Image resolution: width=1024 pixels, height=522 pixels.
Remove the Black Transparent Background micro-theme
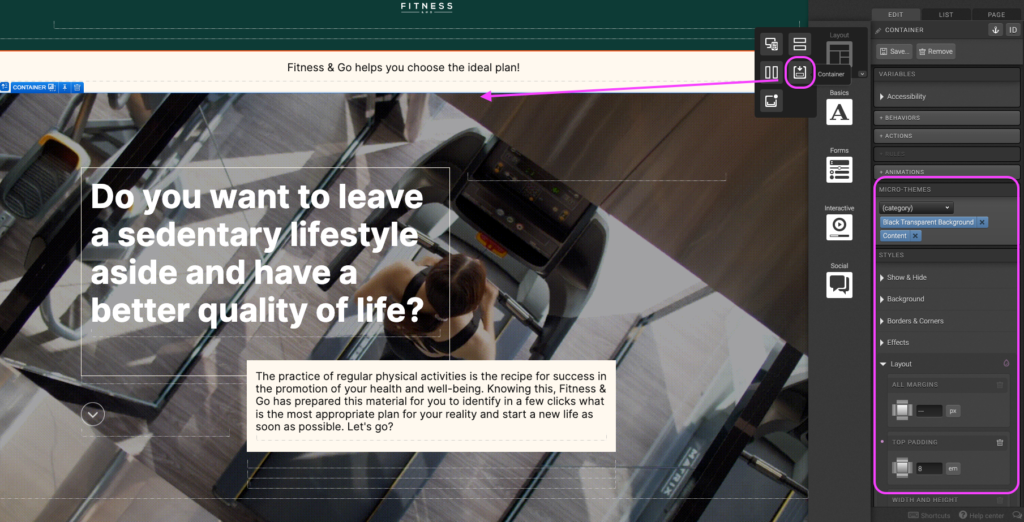point(982,222)
